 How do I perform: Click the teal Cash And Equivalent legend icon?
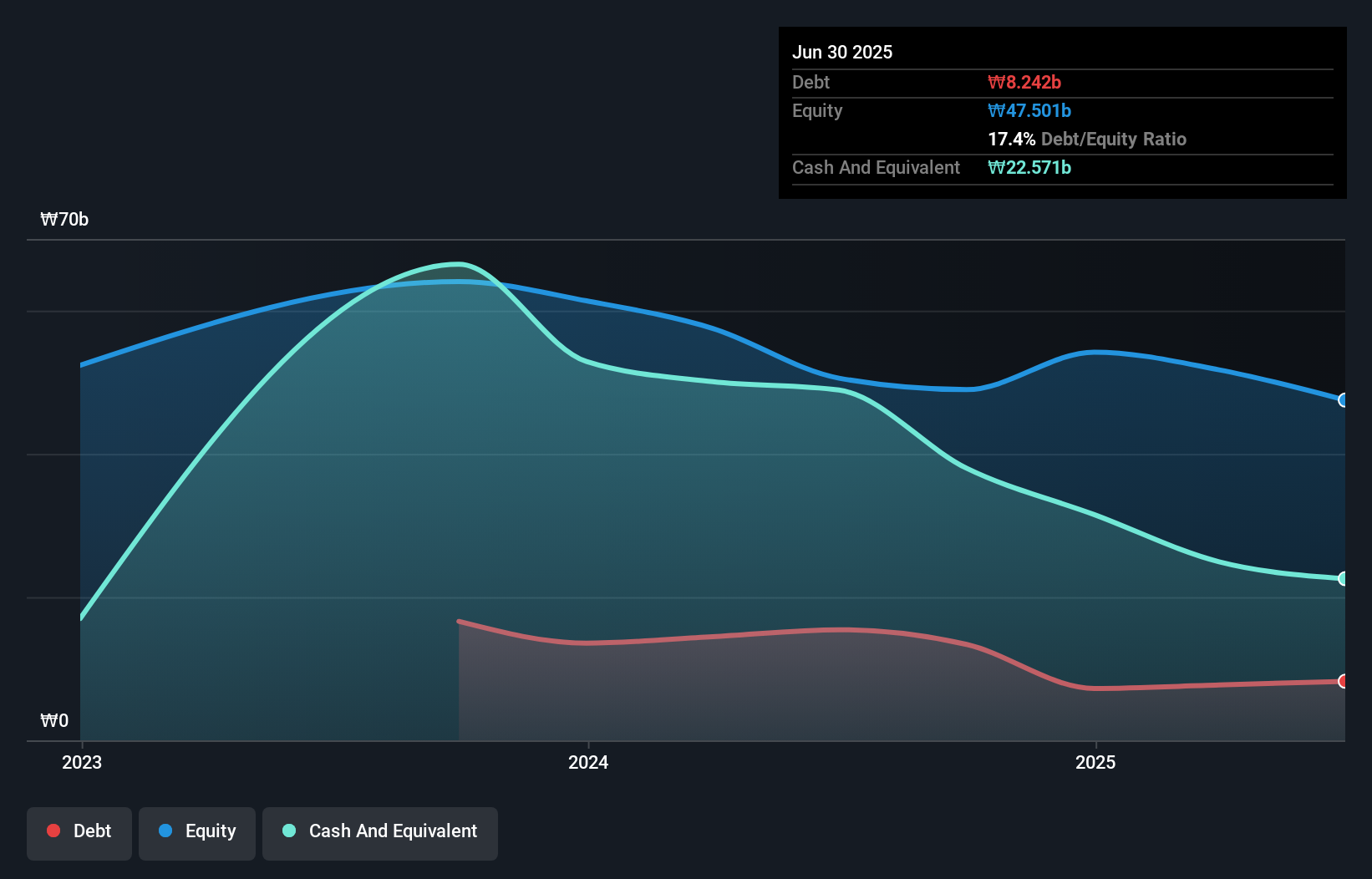click(x=288, y=831)
